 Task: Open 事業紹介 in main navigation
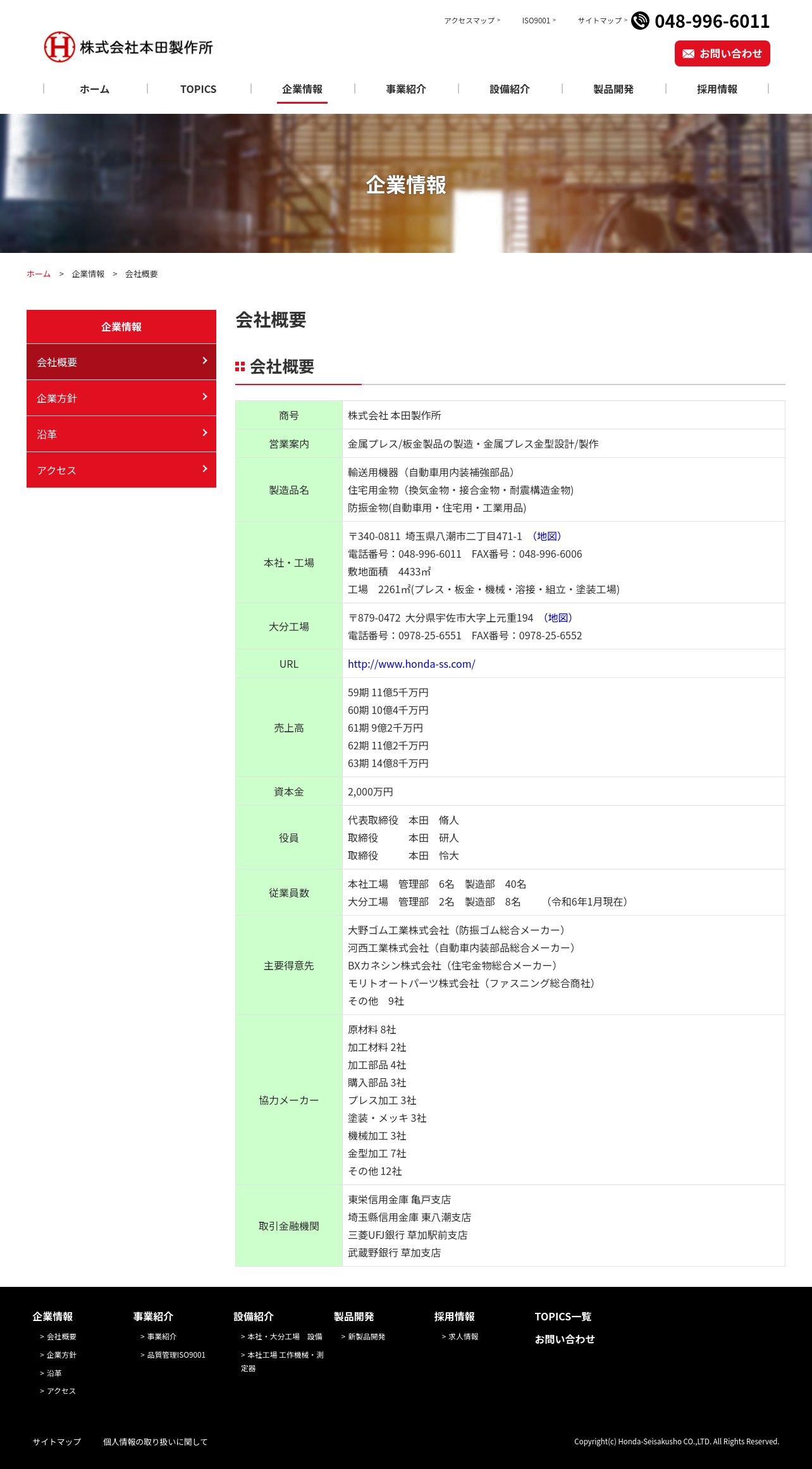tap(406, 89)
